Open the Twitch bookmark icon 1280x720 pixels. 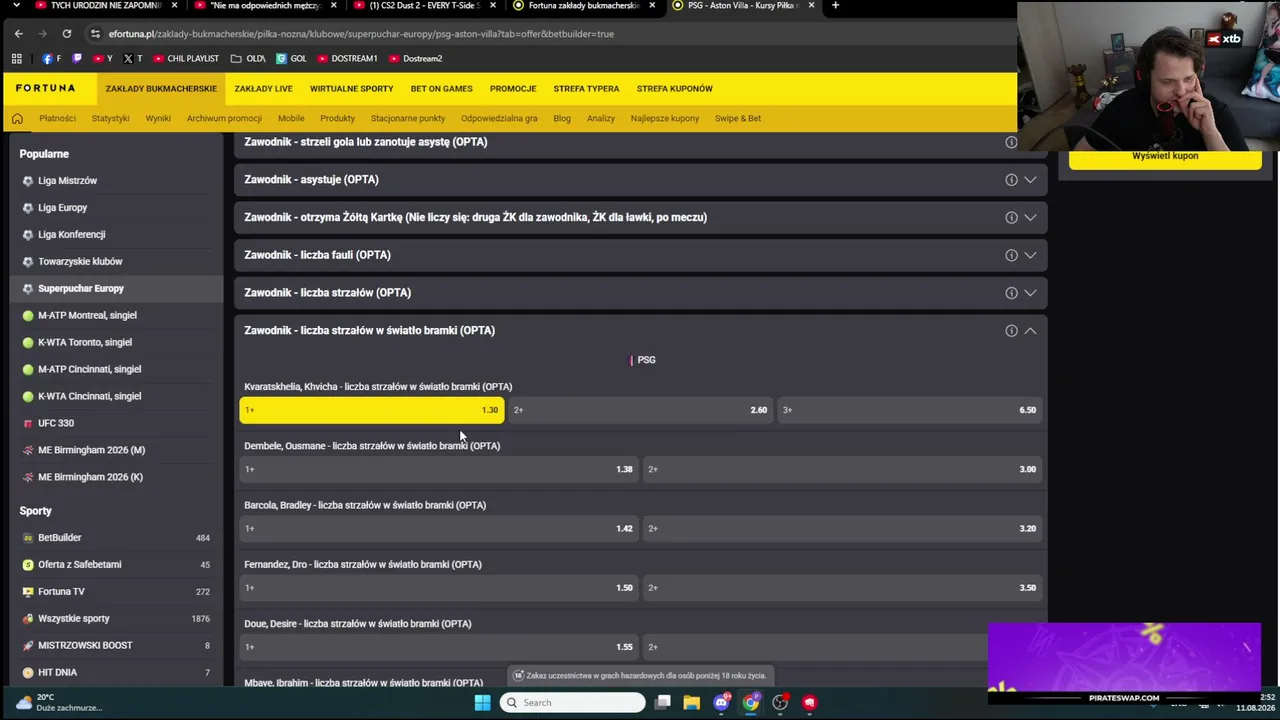coord(77,59)
